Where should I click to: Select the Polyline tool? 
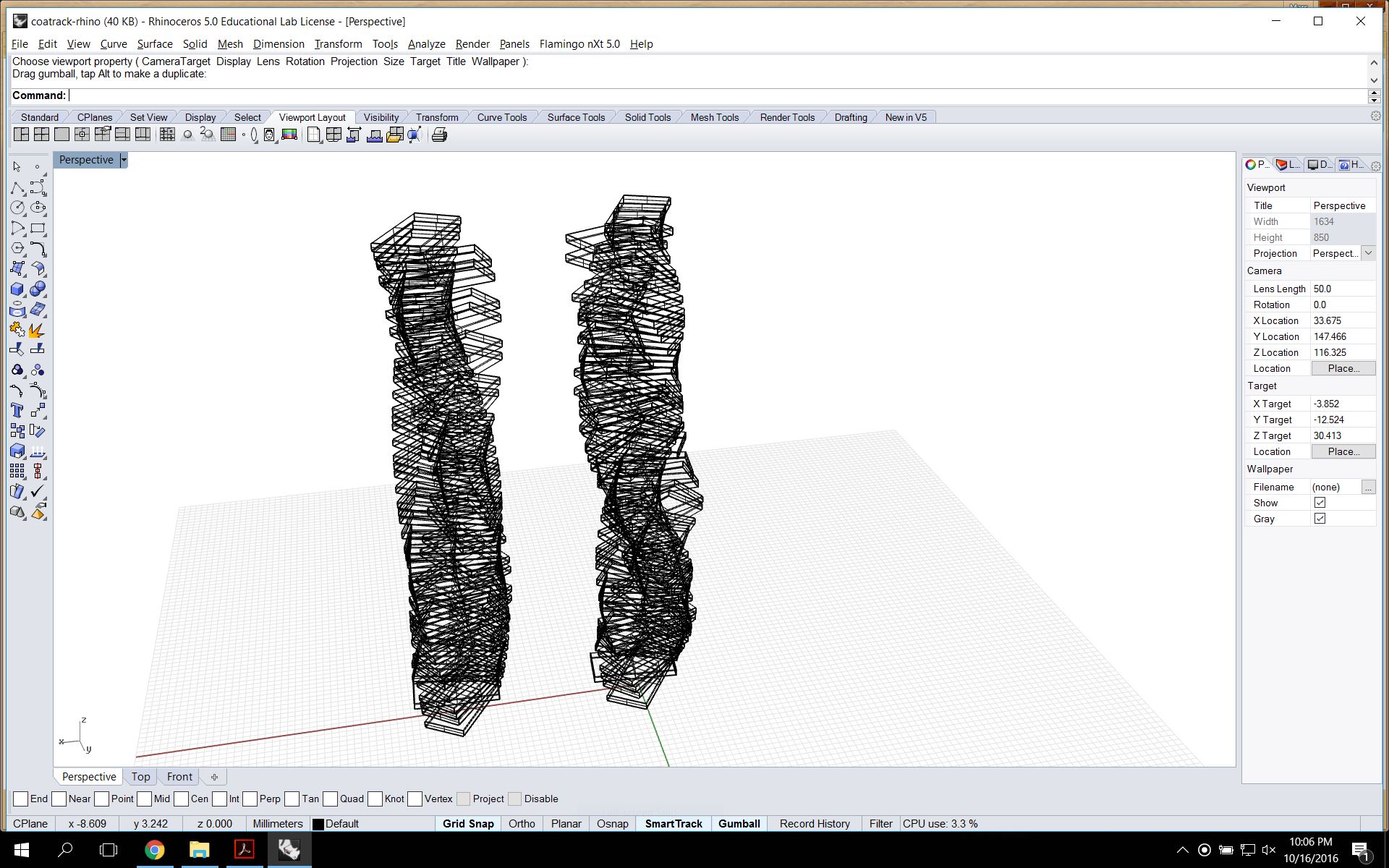(x=17, y=188)
